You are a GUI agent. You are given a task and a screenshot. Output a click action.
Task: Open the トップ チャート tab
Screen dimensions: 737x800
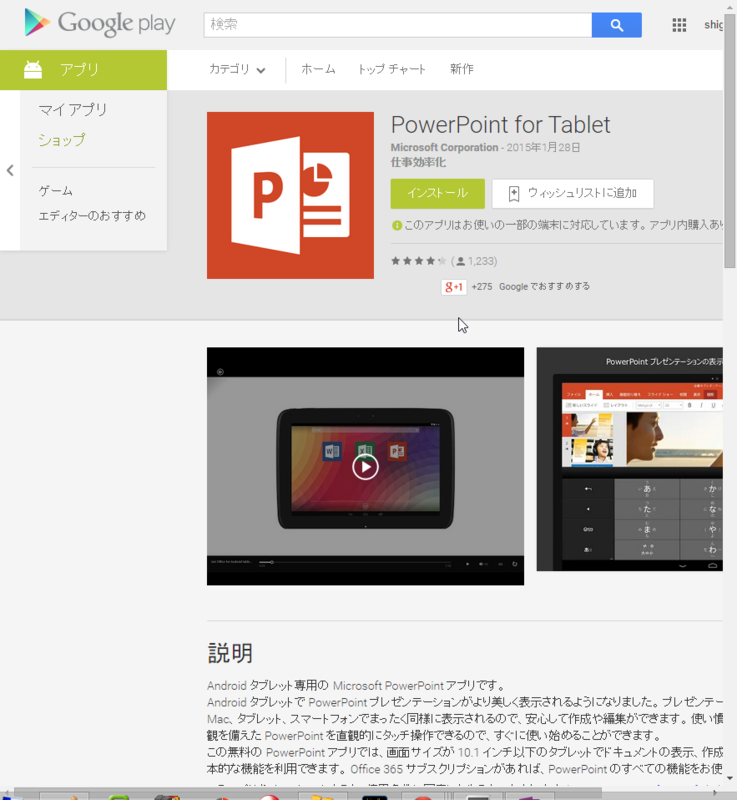[392, 69]
